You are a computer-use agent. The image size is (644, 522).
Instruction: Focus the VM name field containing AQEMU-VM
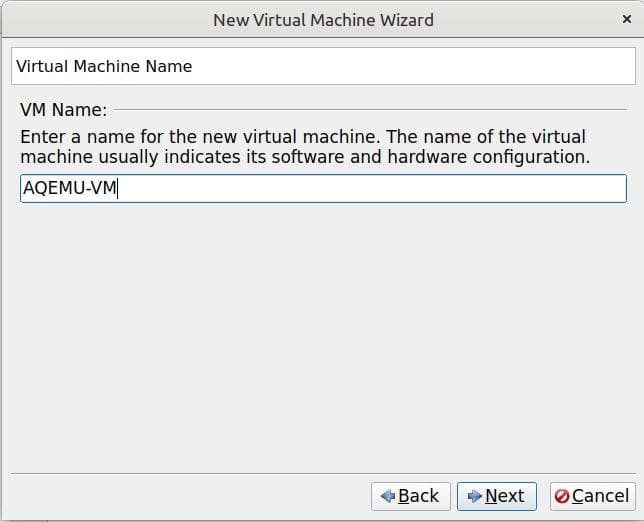pyautogui.click(x=323, y=189)
